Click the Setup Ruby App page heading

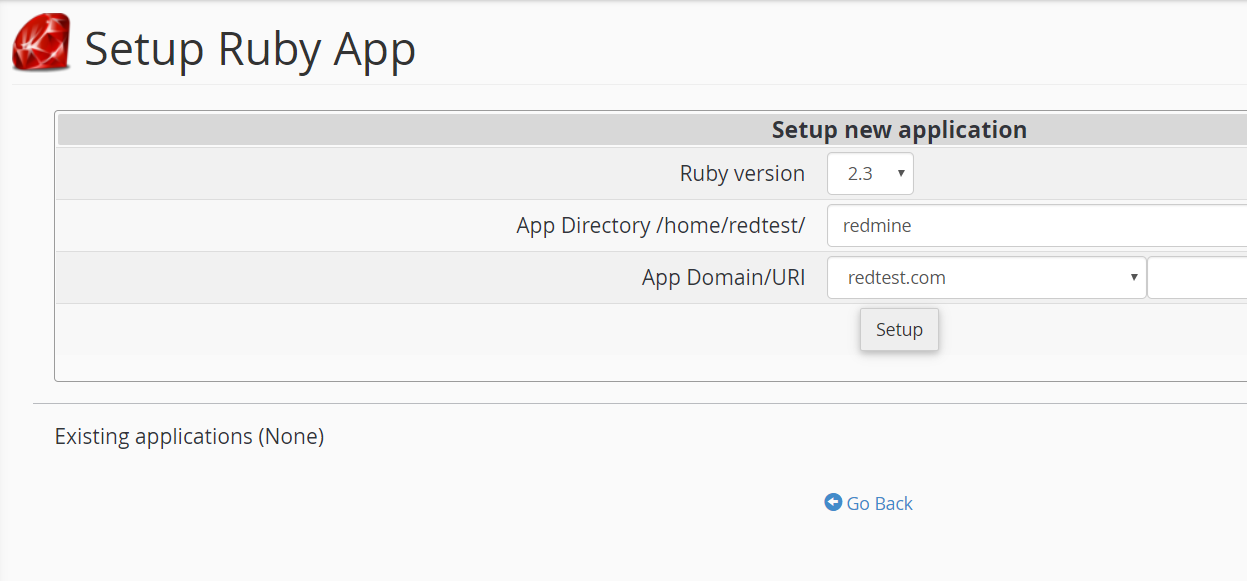coord(250,49)
